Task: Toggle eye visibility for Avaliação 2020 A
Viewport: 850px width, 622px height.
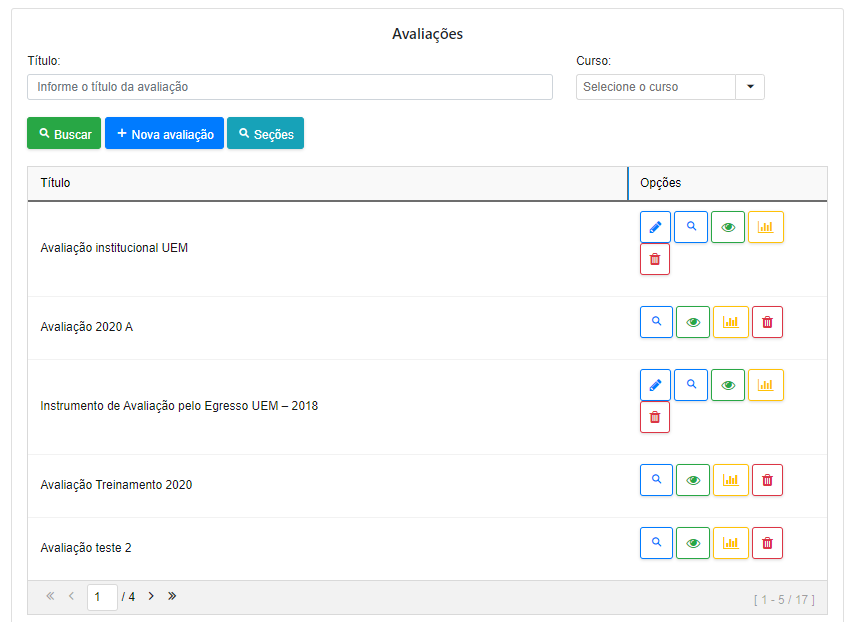Action: coord(693,322)
